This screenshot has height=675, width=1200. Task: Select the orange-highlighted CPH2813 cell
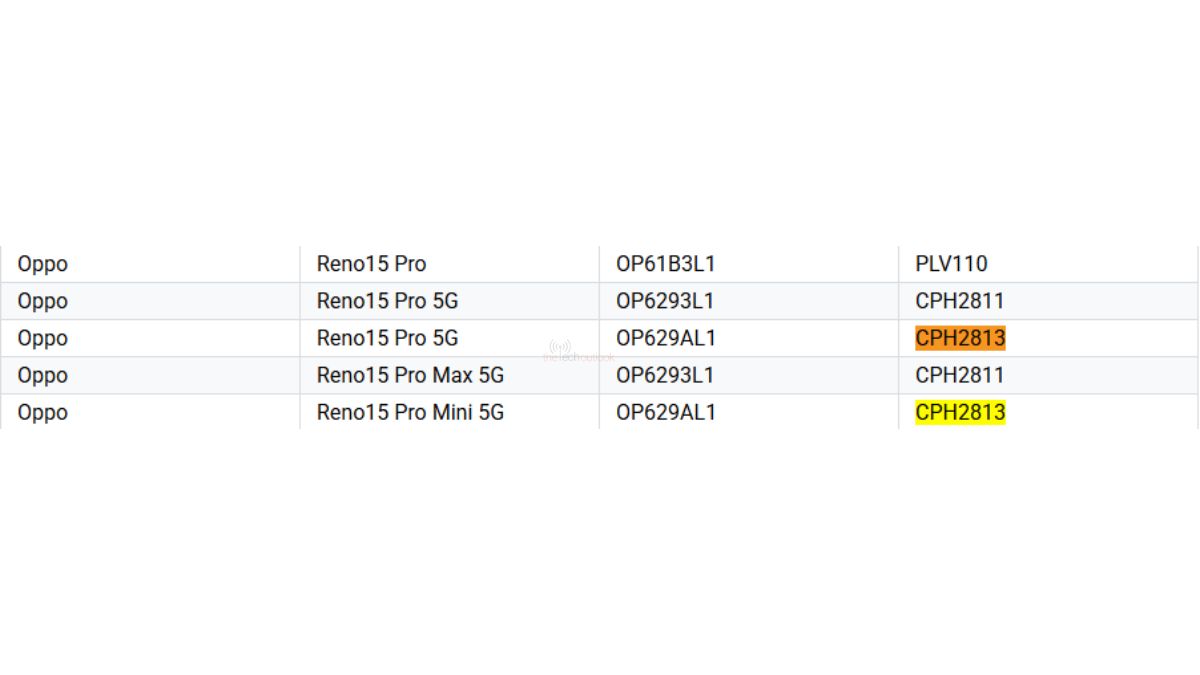click(960, 338)
